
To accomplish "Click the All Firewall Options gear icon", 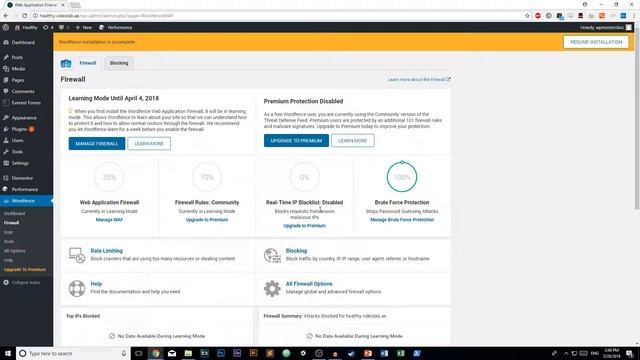I will point(272,288).
